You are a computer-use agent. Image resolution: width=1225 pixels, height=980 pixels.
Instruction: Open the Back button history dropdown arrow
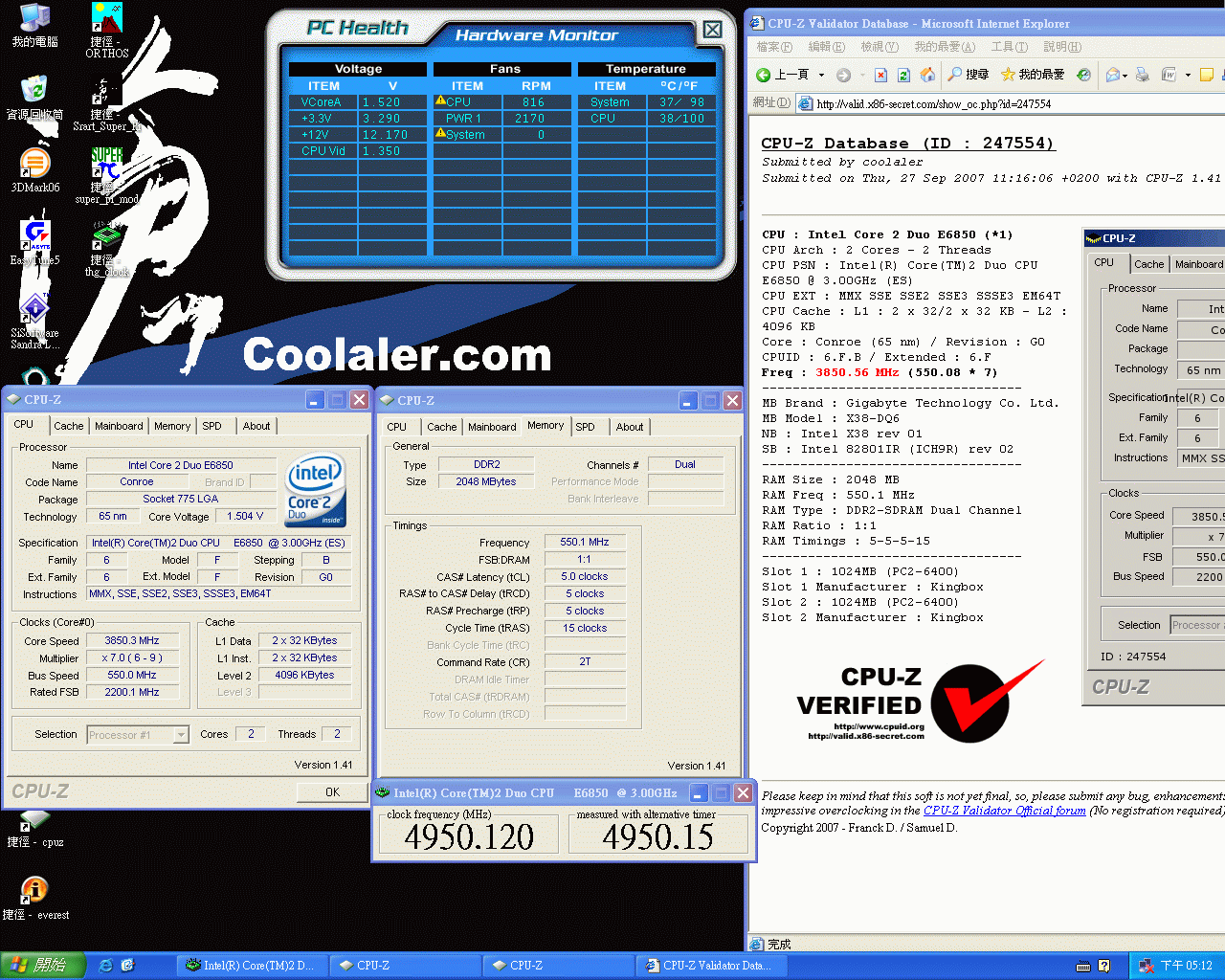pos(821,75)
